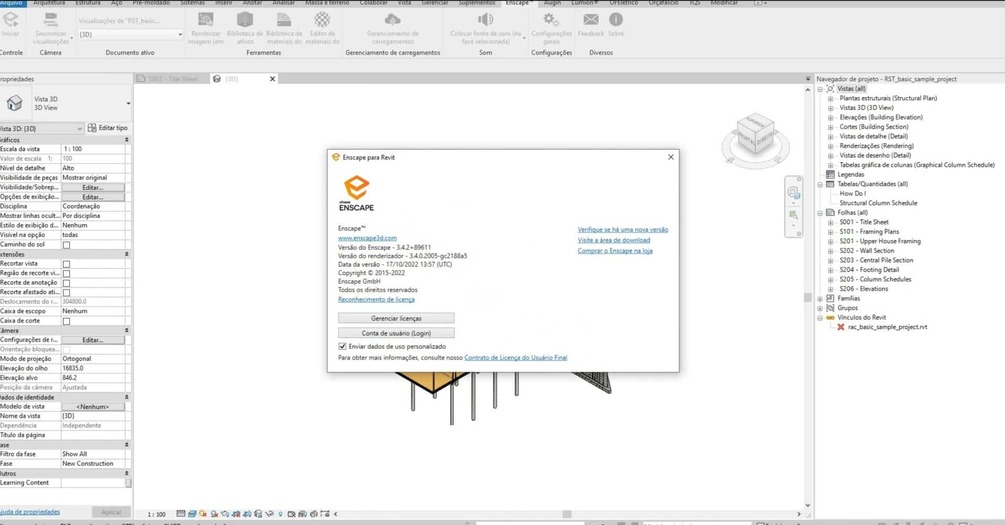Click the Colocar fonte de som speaker icon
The height and width of the screenshot is (525, 1005).
click(486, 20)
